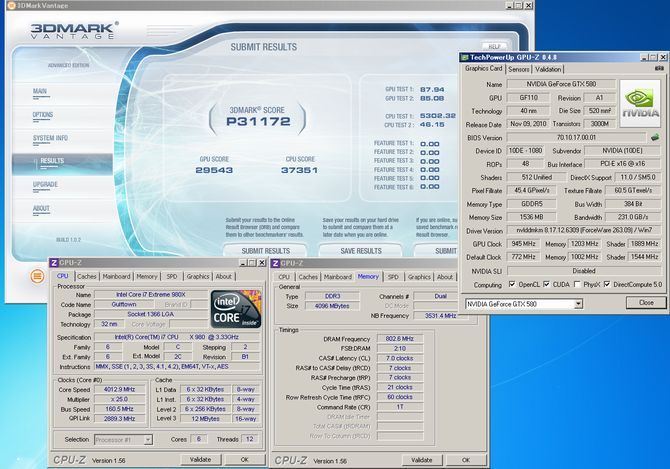Open the Memory tab in left CPU-Z
This screenshot has height=469, width=670.
click(x=147, y=276)
